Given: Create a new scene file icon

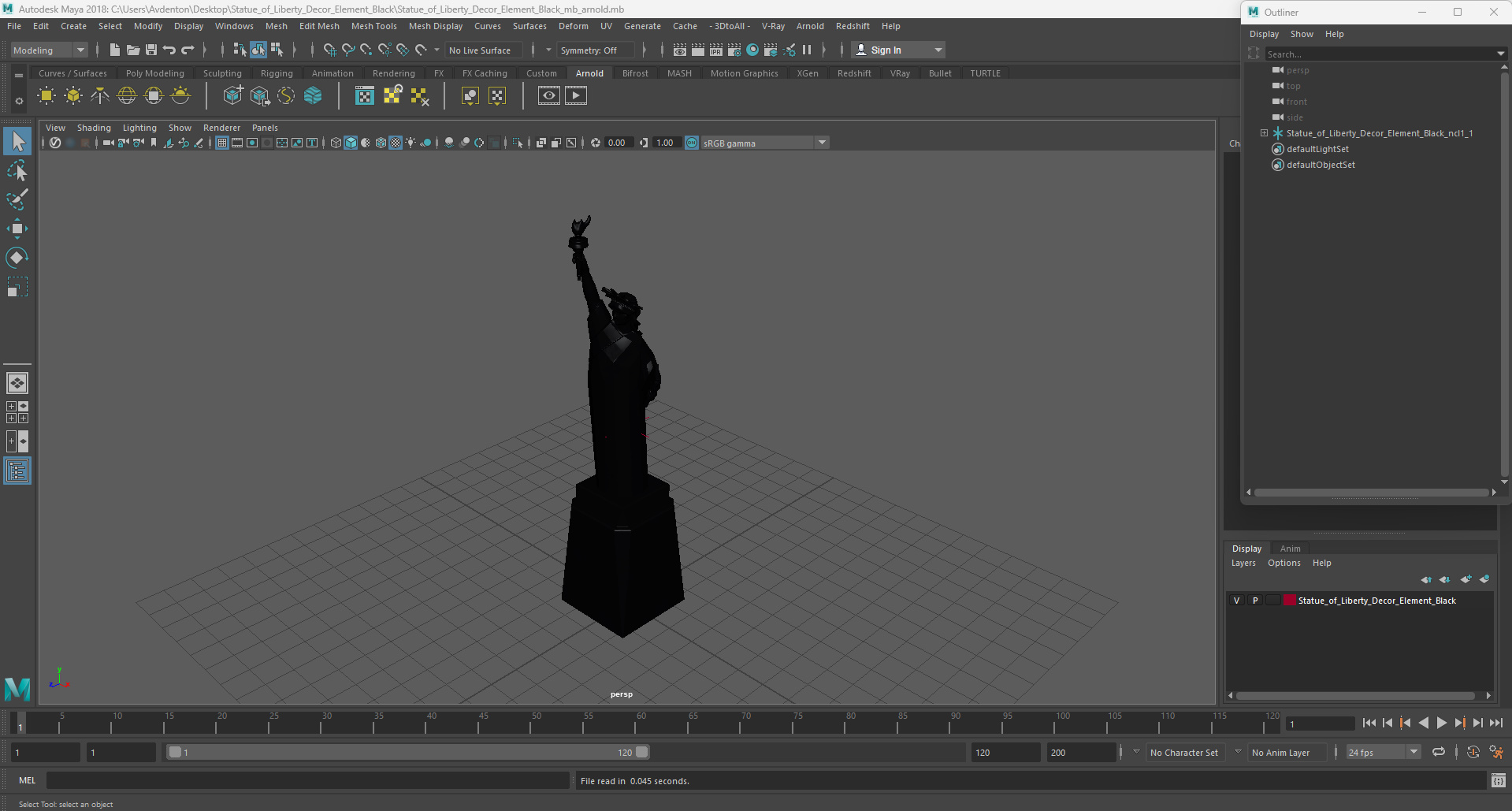Looking at the screenshot, I should pyautogui.click(x=115, y=50).
